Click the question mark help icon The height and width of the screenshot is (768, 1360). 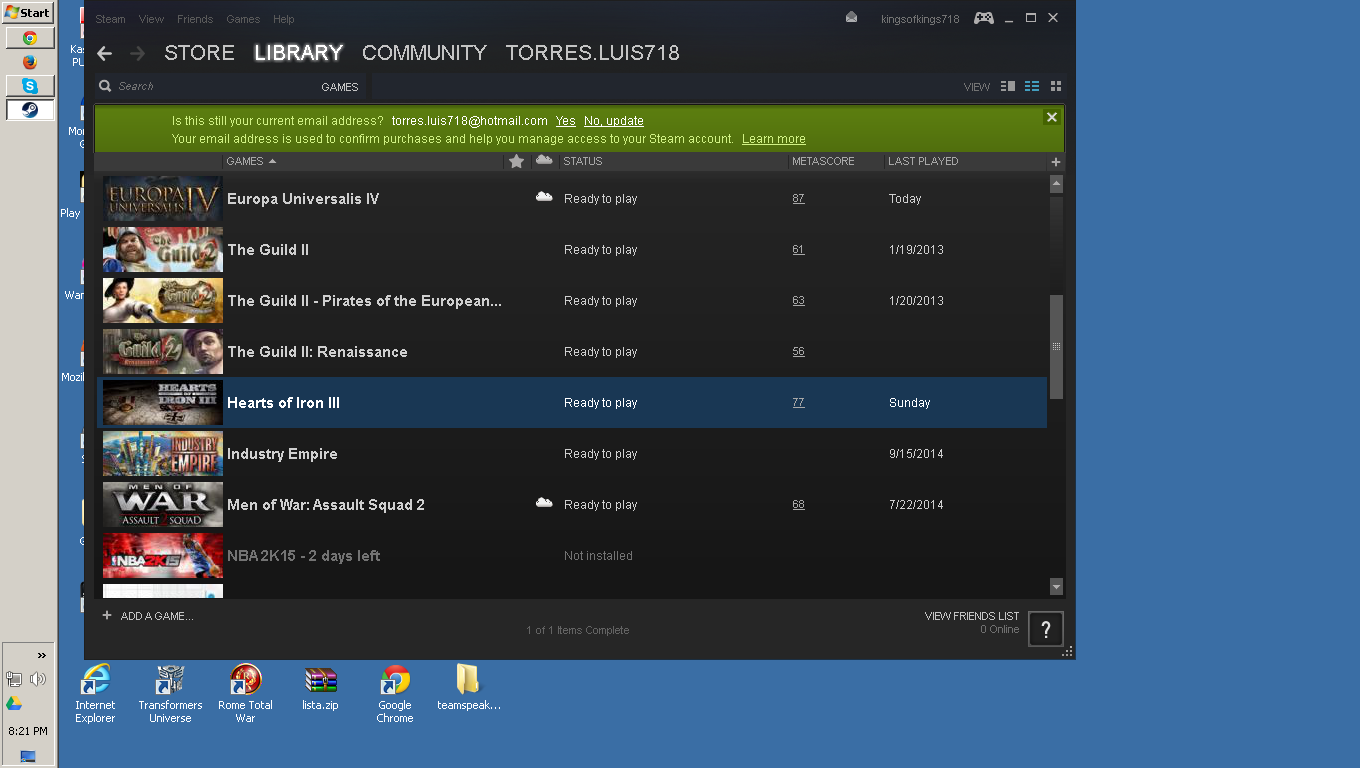coord(1045,629)
